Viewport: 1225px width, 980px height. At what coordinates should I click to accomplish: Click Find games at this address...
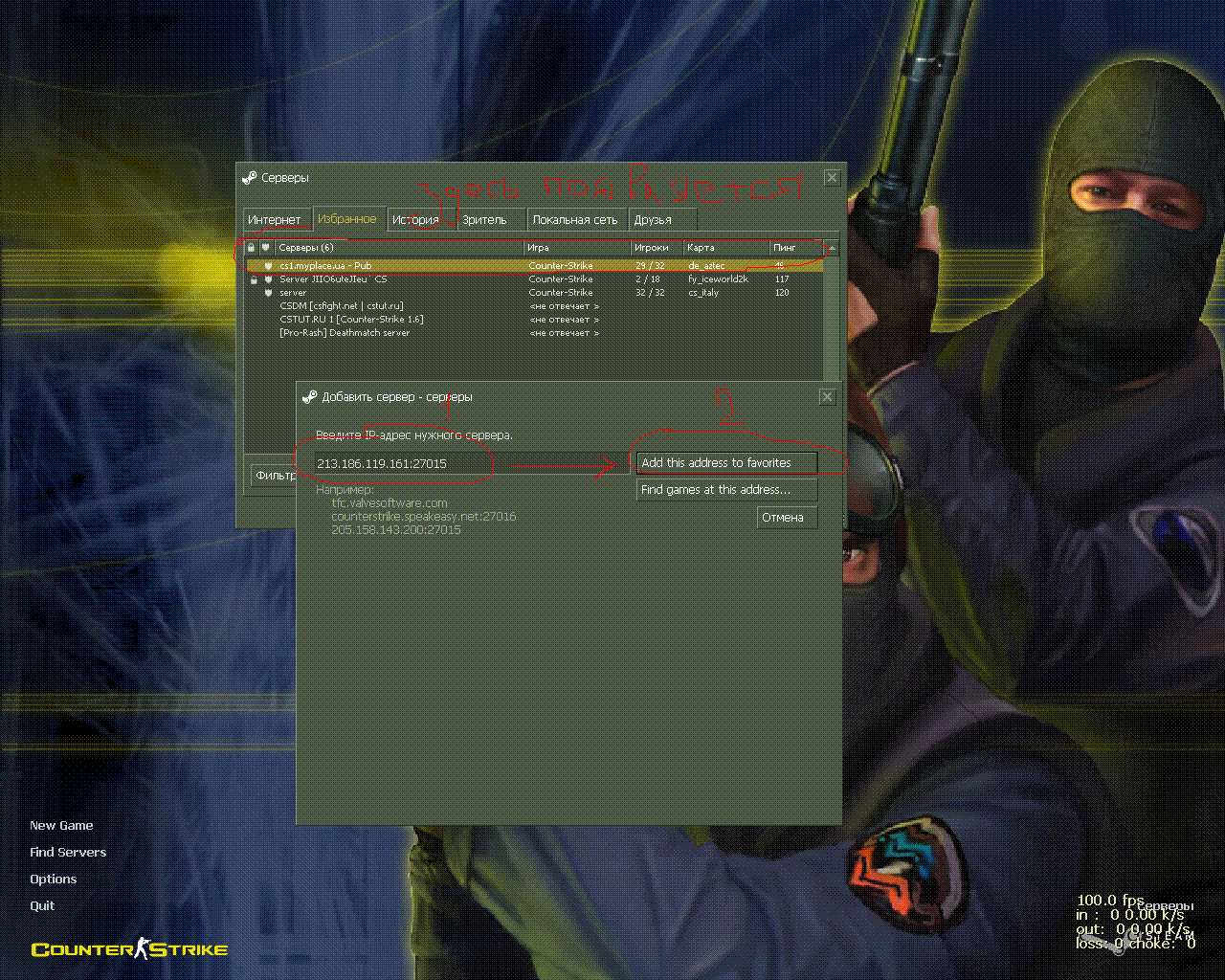(x=726, y=490)
